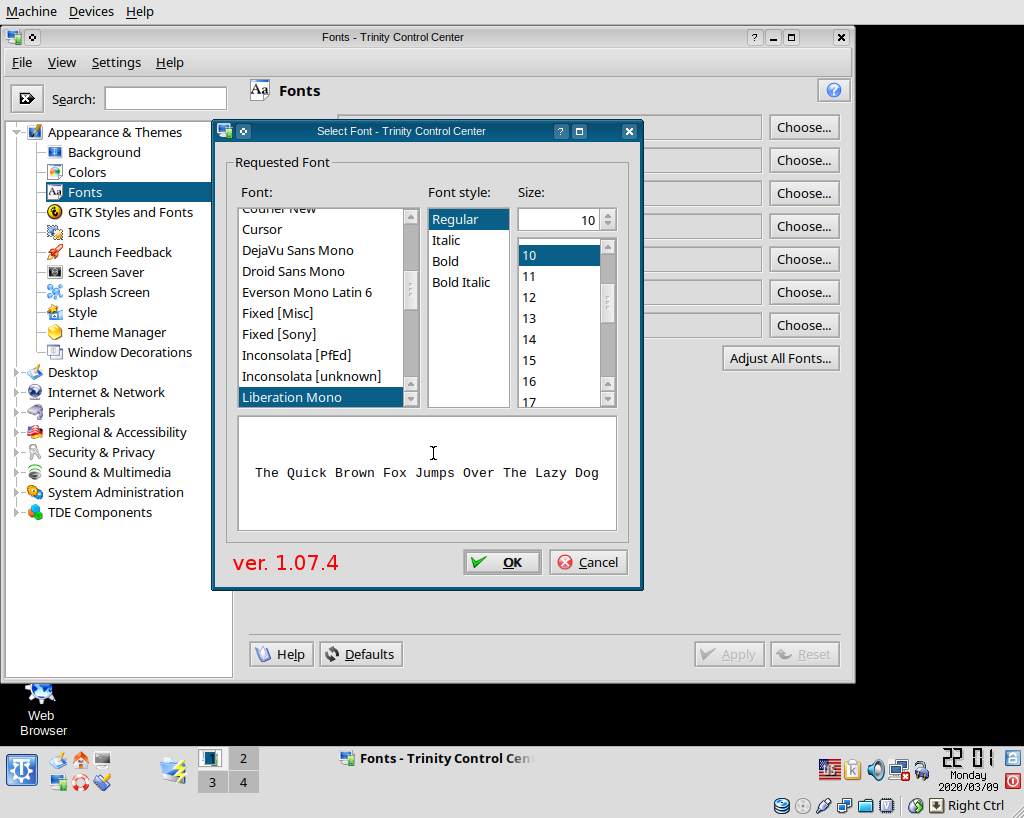Click the speaker volume tray icon
The width and height of the screenshot is (1024, 818).
(x=876, y=770)
